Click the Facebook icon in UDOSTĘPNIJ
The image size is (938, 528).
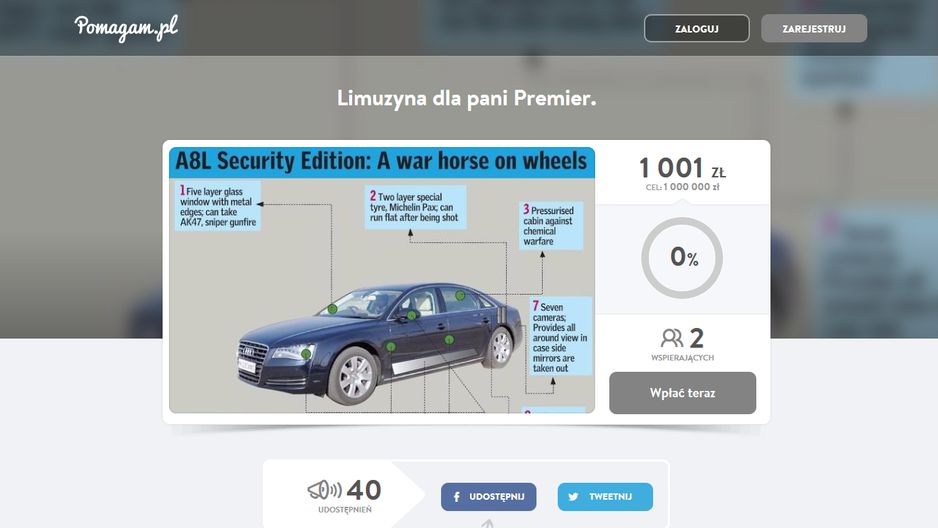coord(456,497)
